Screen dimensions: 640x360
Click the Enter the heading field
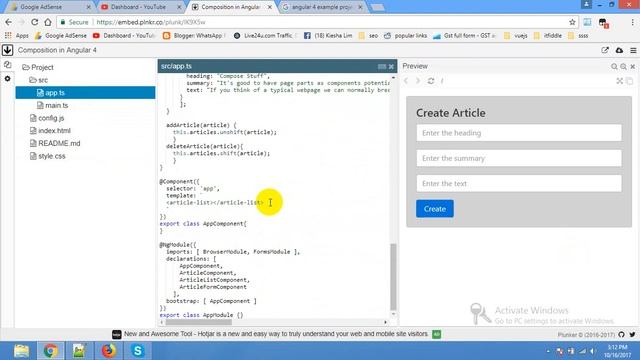click(519, 133)
